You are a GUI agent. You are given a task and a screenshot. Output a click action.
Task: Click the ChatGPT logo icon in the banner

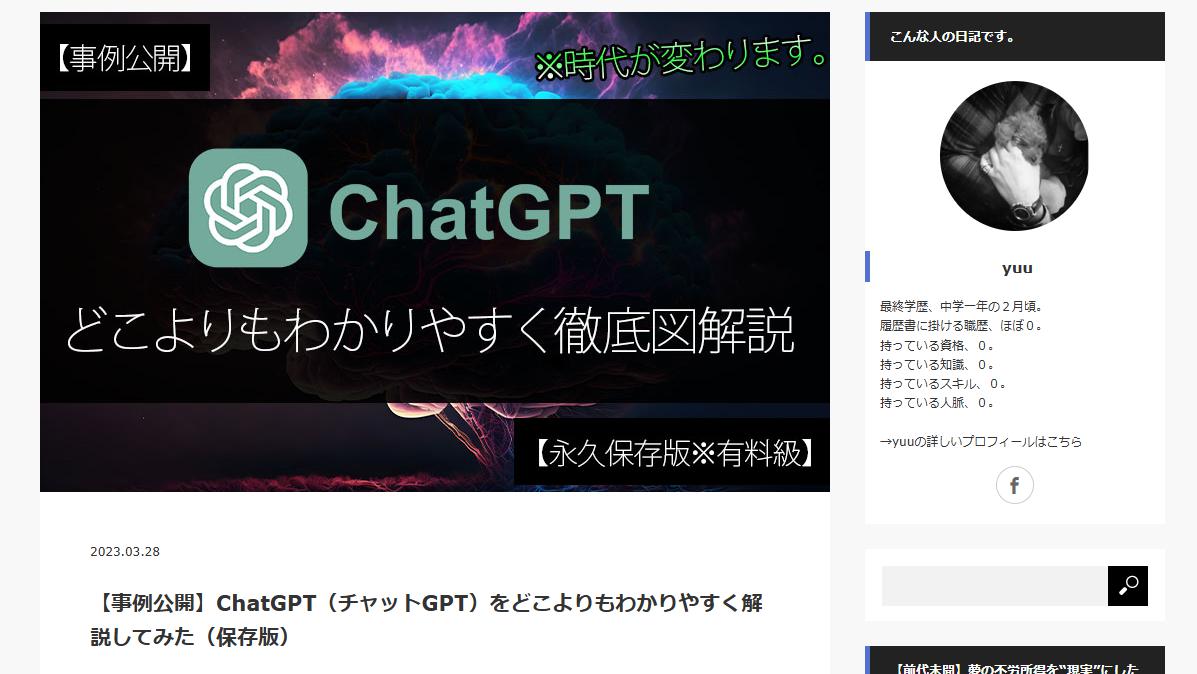tap(248, 208)
